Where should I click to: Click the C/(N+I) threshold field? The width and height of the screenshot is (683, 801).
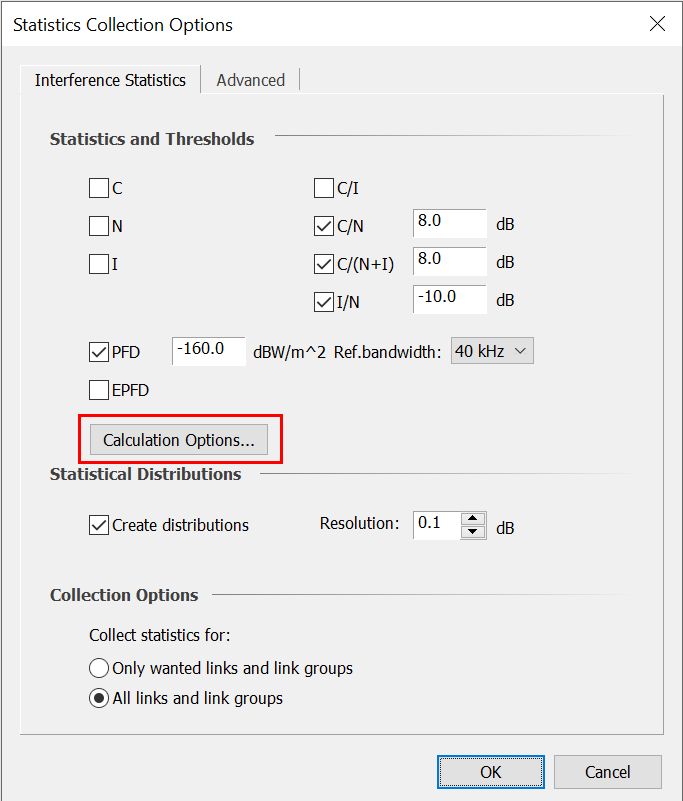coord(450,261)
